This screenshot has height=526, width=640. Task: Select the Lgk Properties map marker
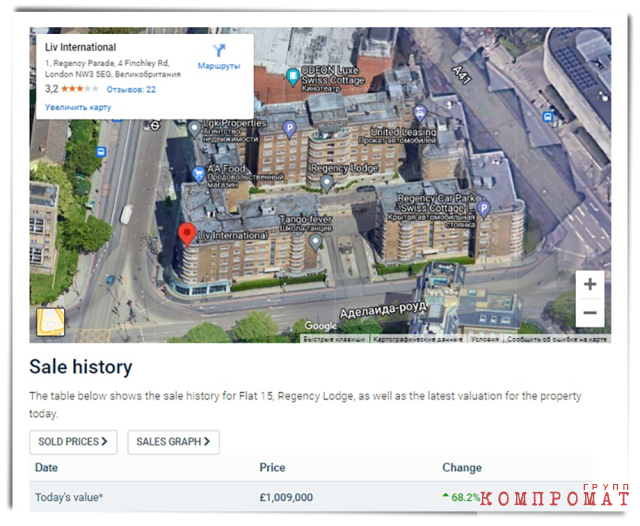point(194,129)
